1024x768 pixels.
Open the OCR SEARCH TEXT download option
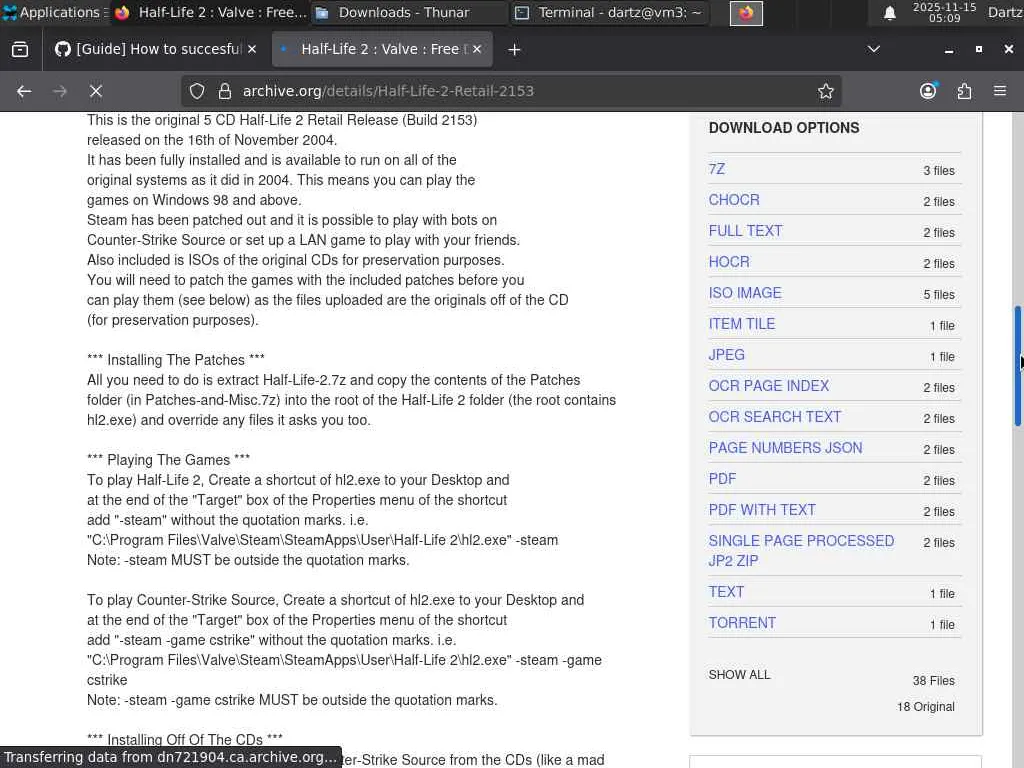pyautogui.click(x=775, y=417)
